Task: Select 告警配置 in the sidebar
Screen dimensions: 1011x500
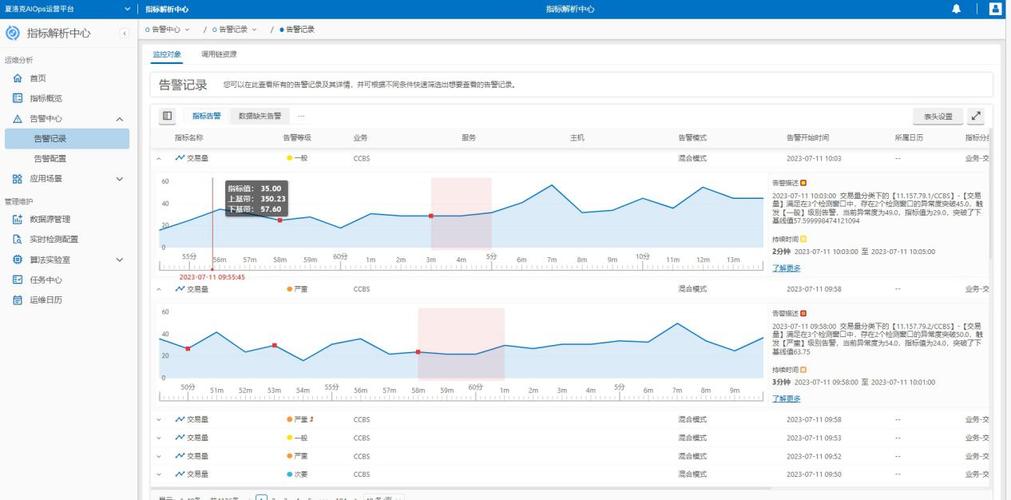Action: coord(50,158)
